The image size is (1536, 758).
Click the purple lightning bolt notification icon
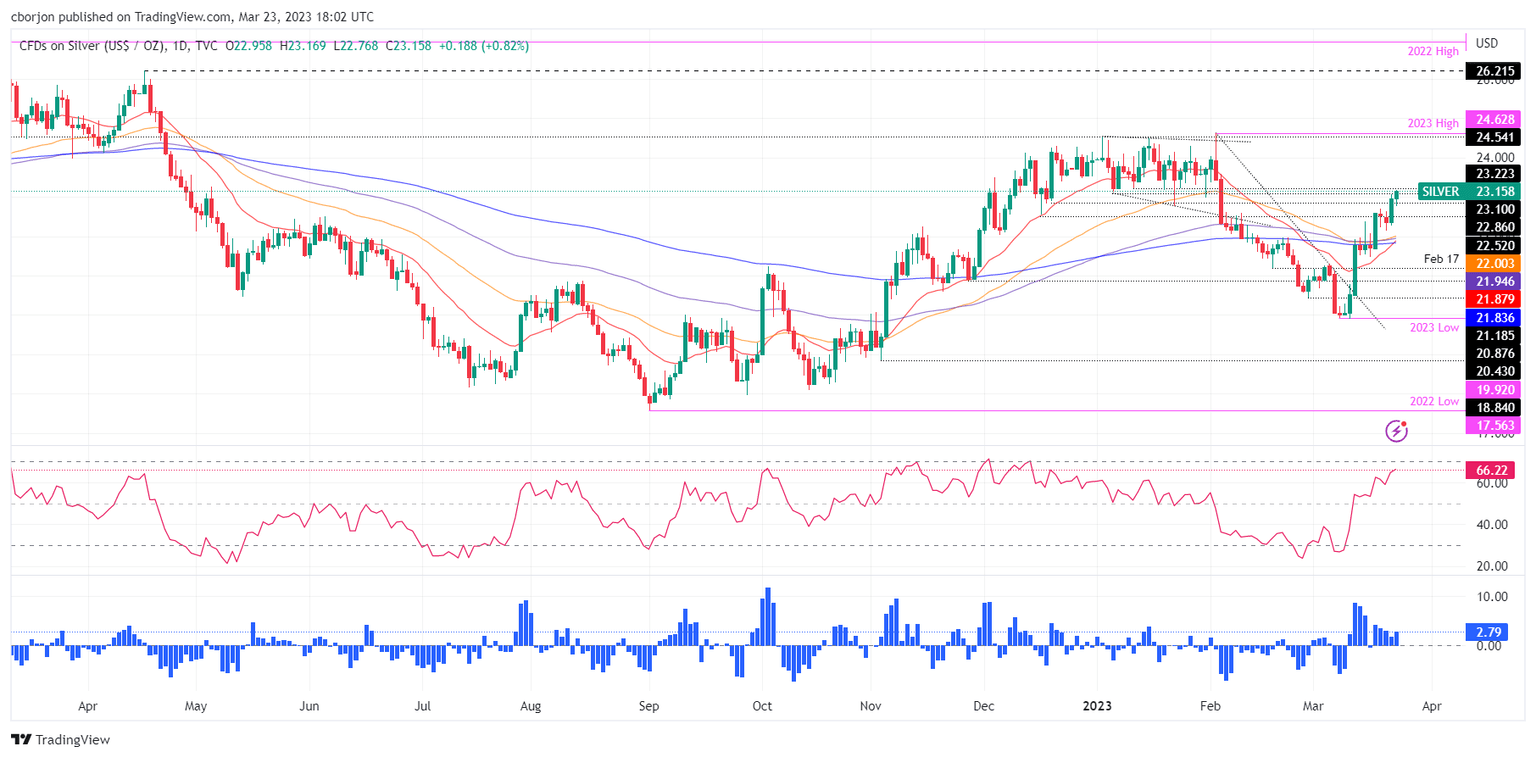(1394, 430)
